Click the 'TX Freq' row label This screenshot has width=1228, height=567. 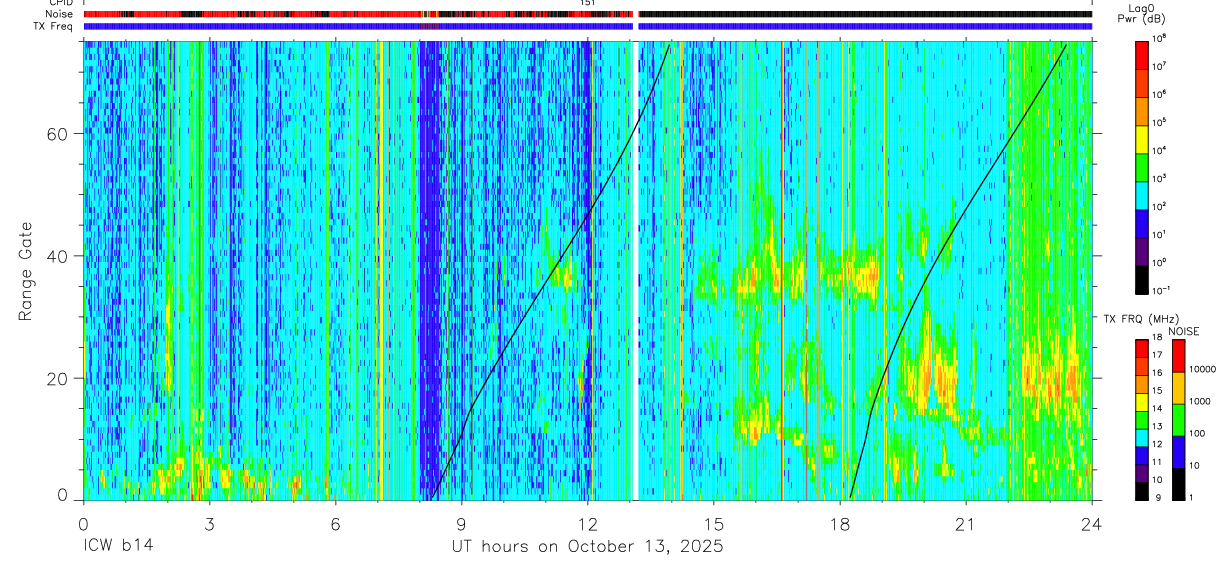54,25
